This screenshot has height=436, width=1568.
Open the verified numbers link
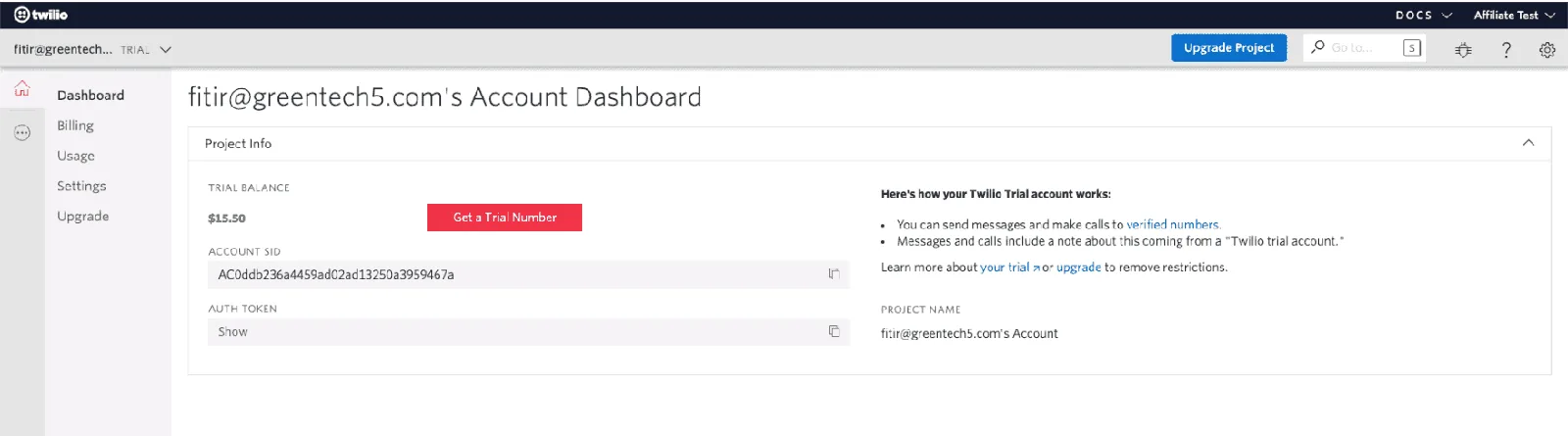(x=1173, y=224)
